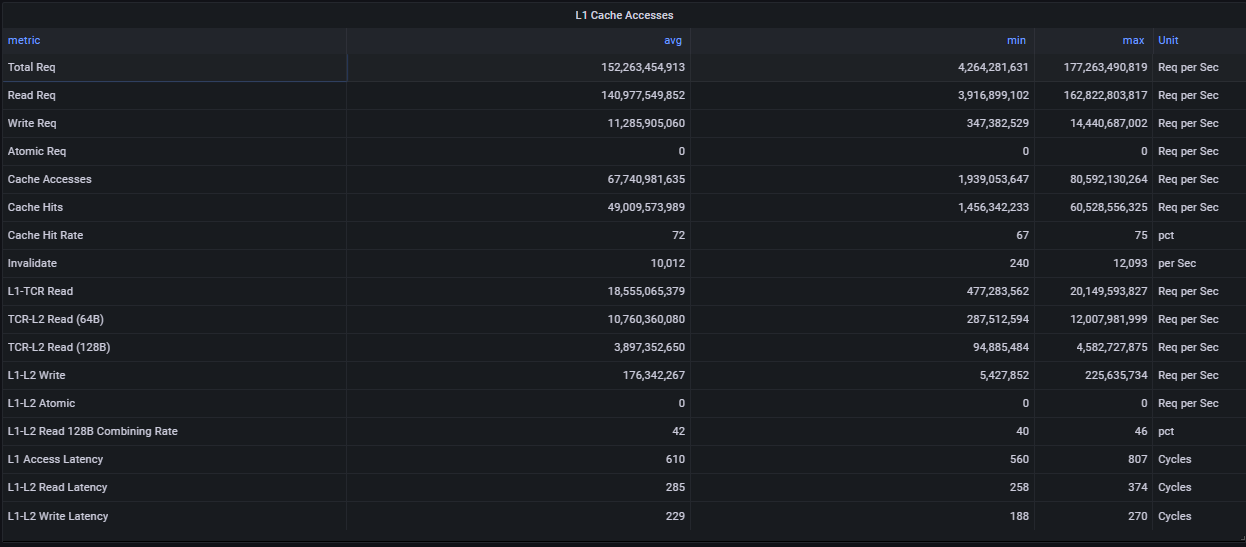This screenshot has width=1246, height=547.
Task: Select the TCR-L2 Read (128B) metric cell
Action: 175,347
